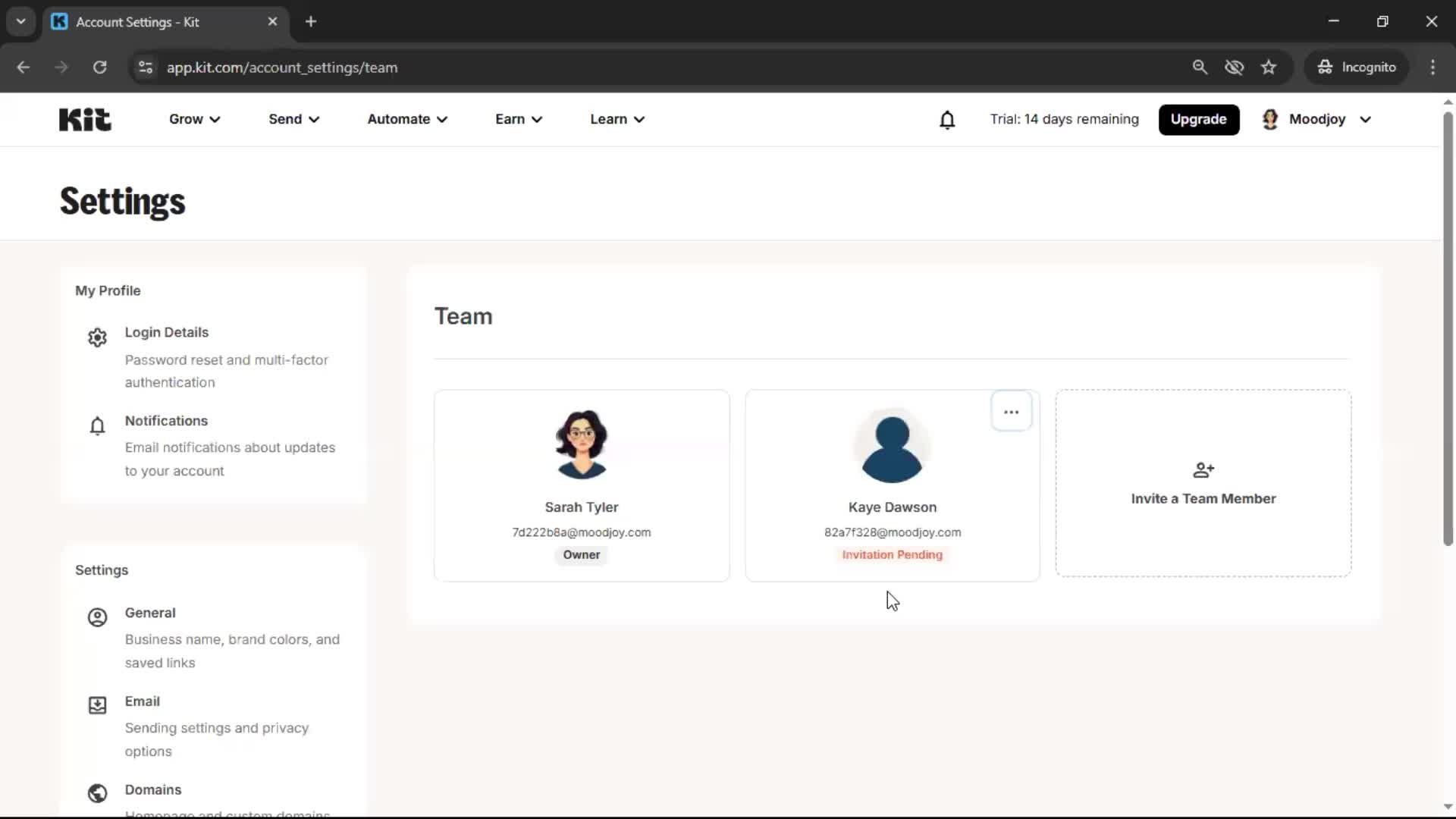1456x819 pixels.
Task: Expand the Grow dropdown menu
Action: pos(194,119)
